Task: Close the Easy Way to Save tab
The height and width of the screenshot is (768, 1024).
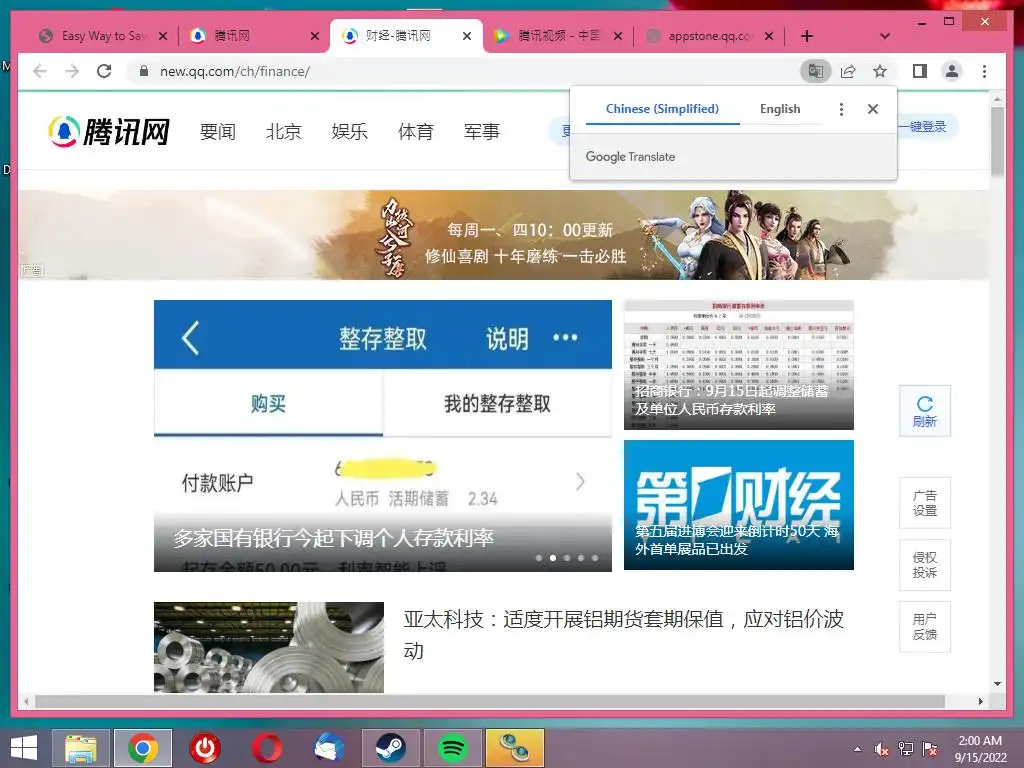Action: 163,36
